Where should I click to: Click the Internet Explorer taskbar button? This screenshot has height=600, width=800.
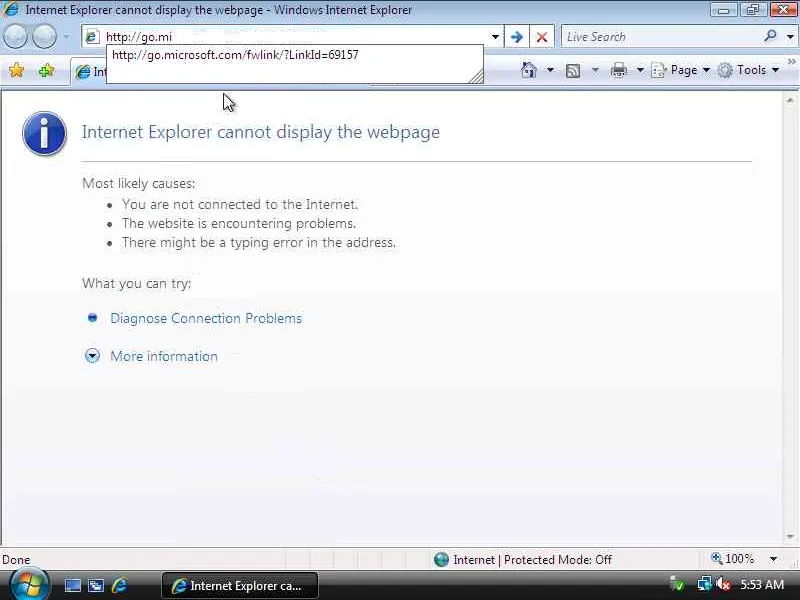(240, 586)
